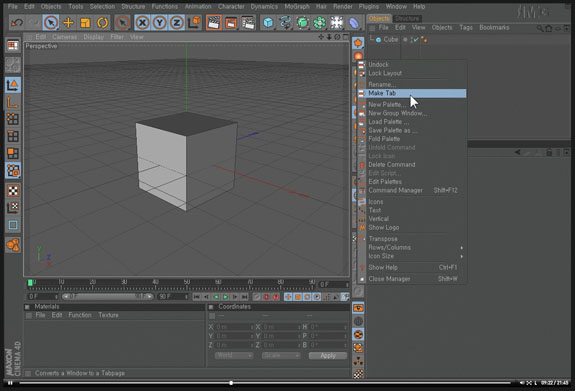Open the viewport Display menu
This screenshot has width=575, height=391.
(x=94, y=37)
